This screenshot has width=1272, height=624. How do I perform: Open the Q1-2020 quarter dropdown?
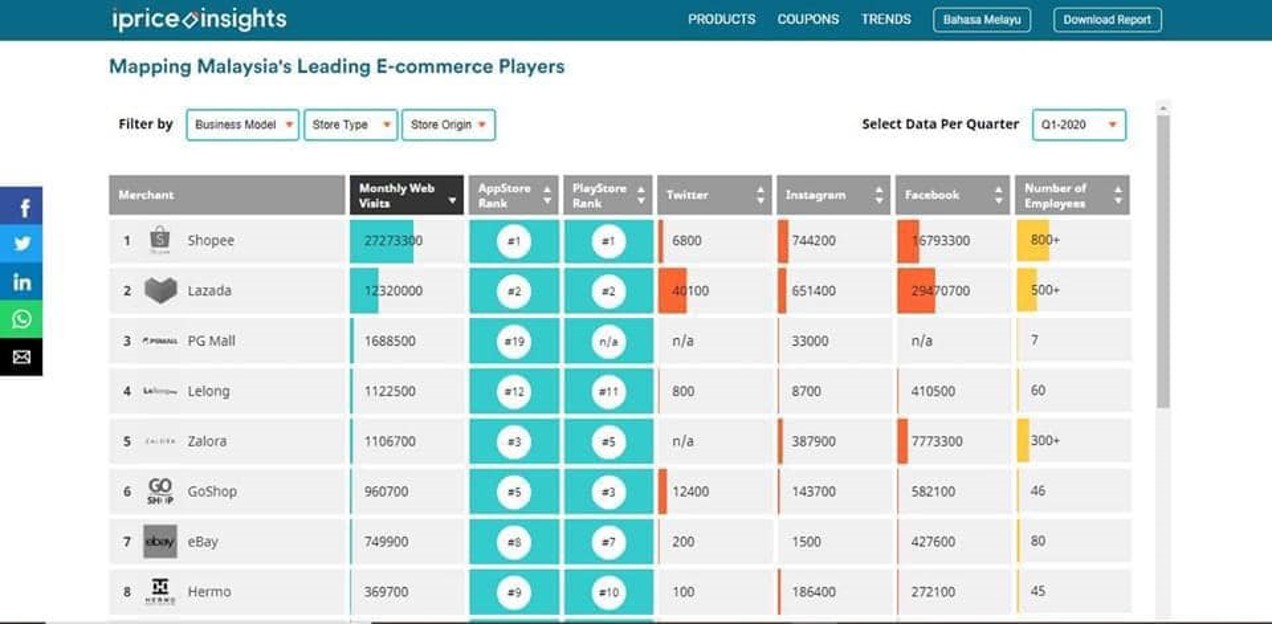tap(1079, 125)
